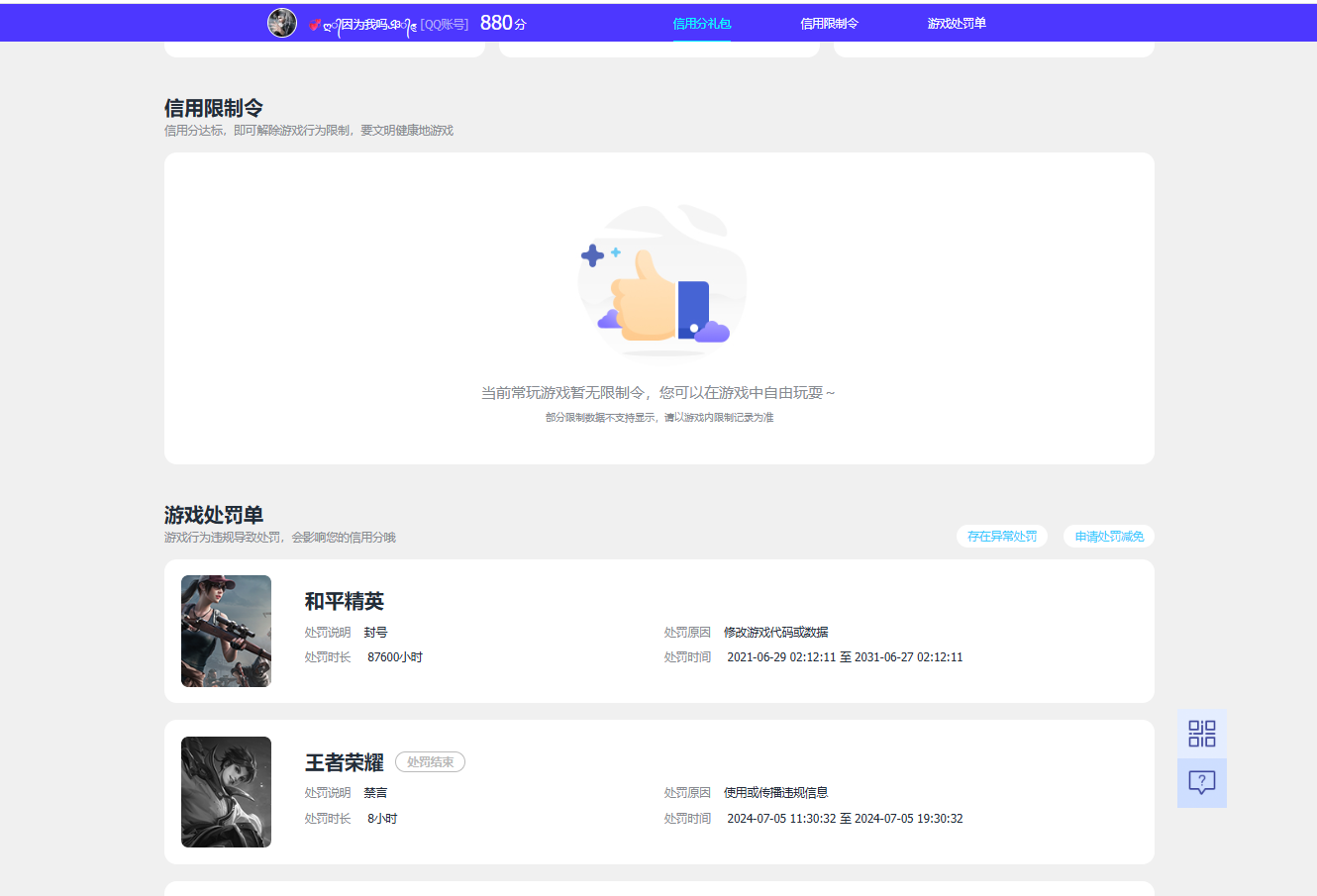Click the heart emoji beside the nickname

coord(313,24)
